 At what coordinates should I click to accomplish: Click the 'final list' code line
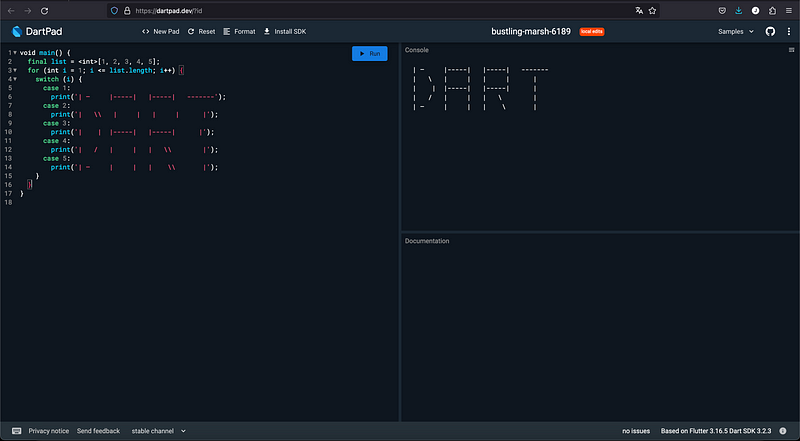(94, 61)
